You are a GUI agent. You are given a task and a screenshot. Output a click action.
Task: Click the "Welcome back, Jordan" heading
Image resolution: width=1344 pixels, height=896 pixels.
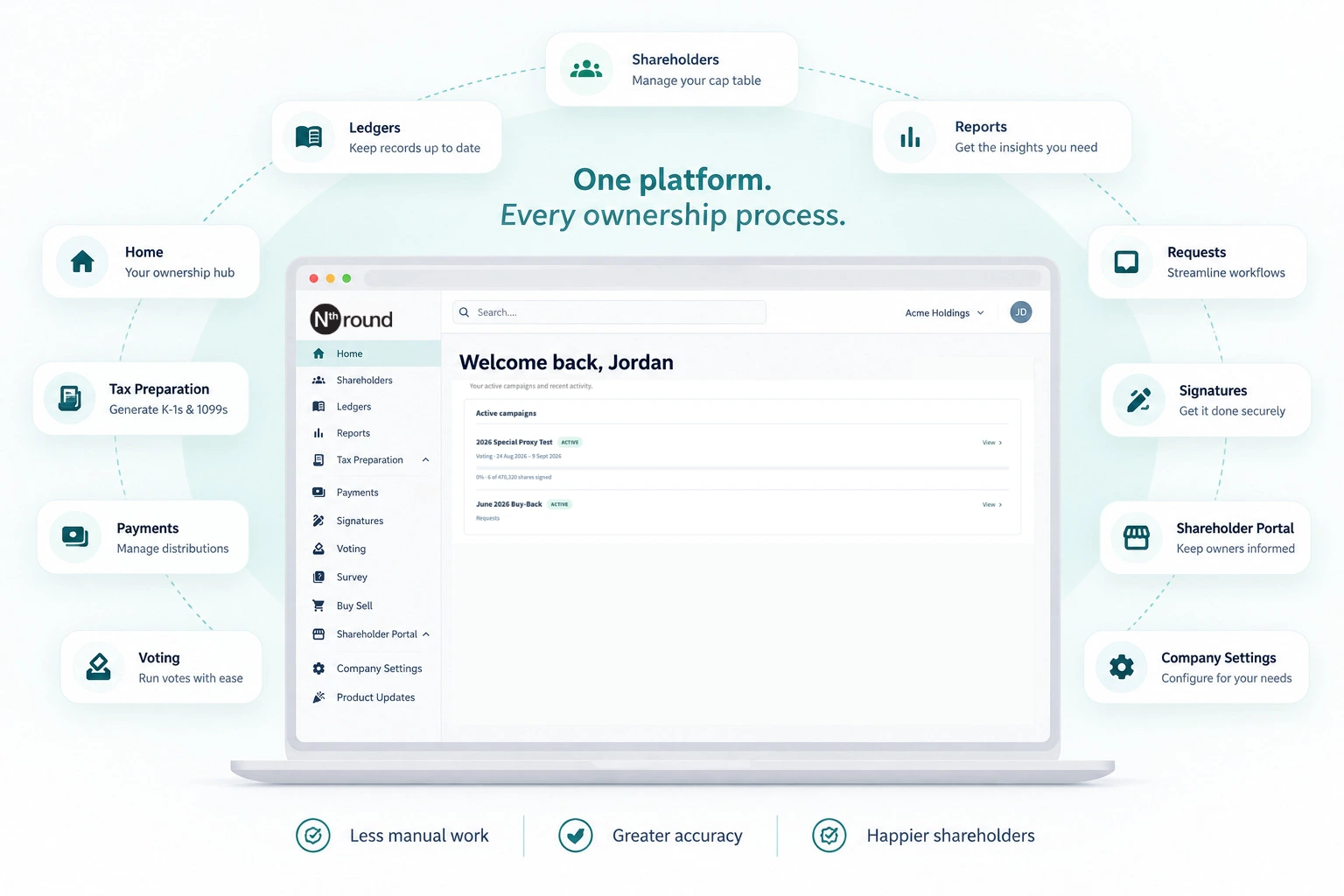tap(566, 362)
